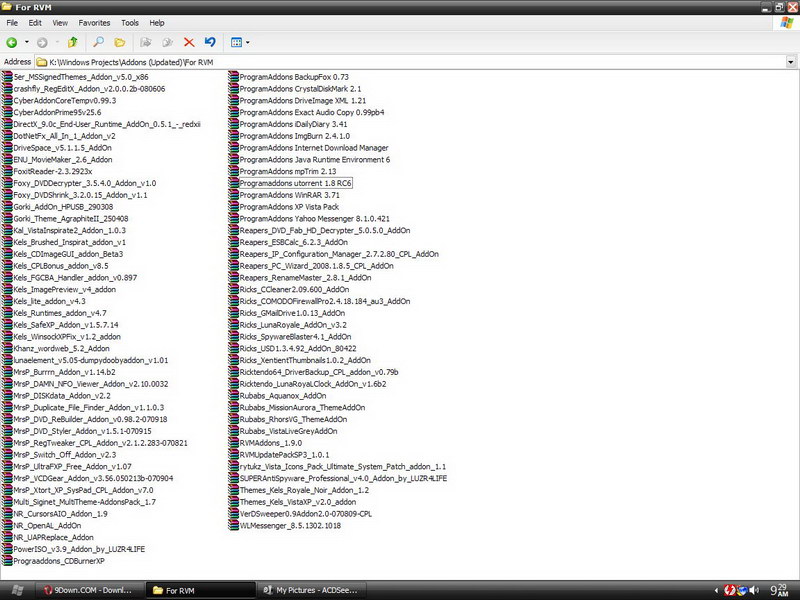Screen dimensions: 800x600
Task: Click the Views toolbar button
Action: coord(236,42)
